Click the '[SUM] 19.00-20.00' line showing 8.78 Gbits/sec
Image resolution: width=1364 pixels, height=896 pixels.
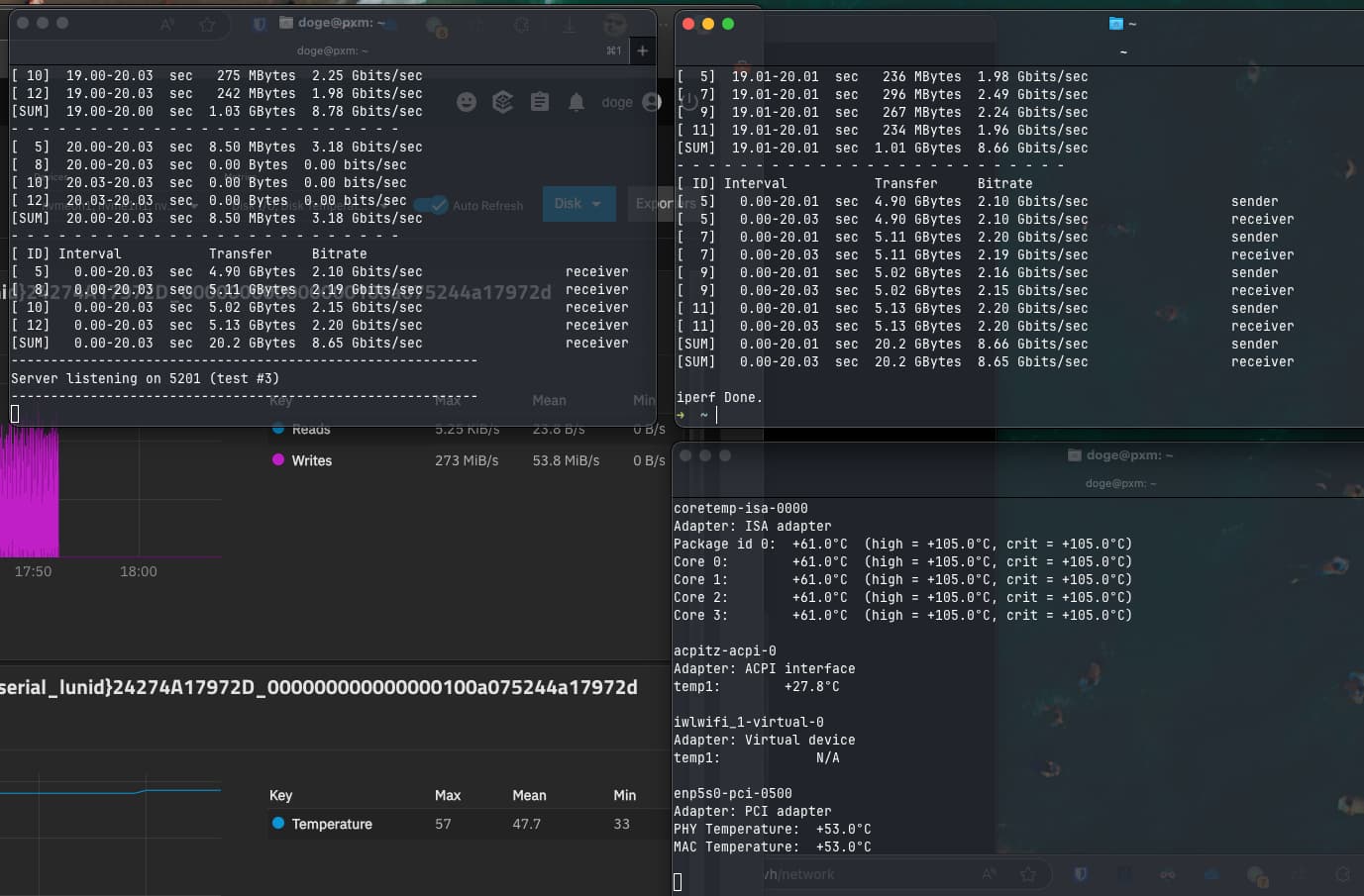click(x=217, y=111)
